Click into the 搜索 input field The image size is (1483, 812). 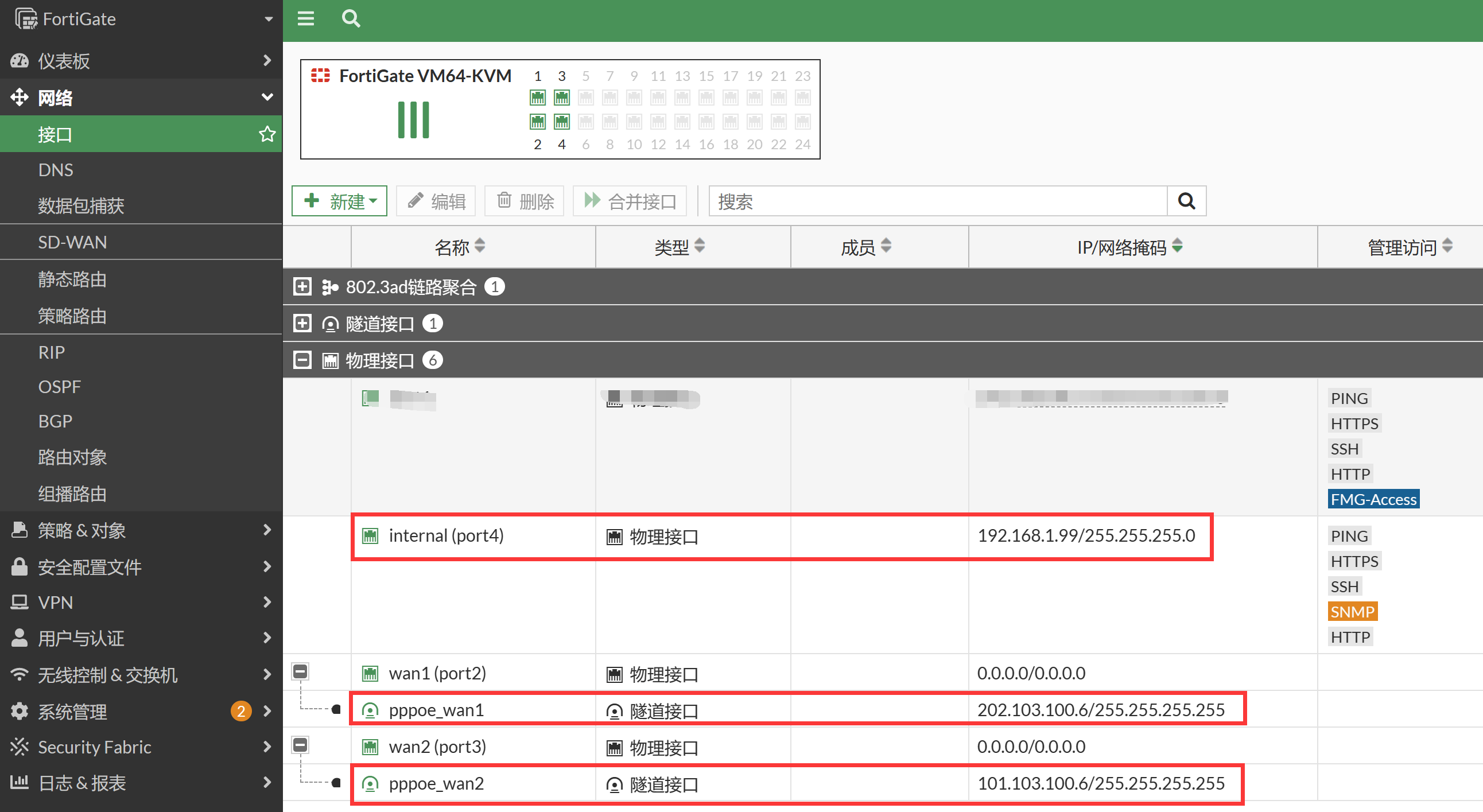(x=937, y=201)
